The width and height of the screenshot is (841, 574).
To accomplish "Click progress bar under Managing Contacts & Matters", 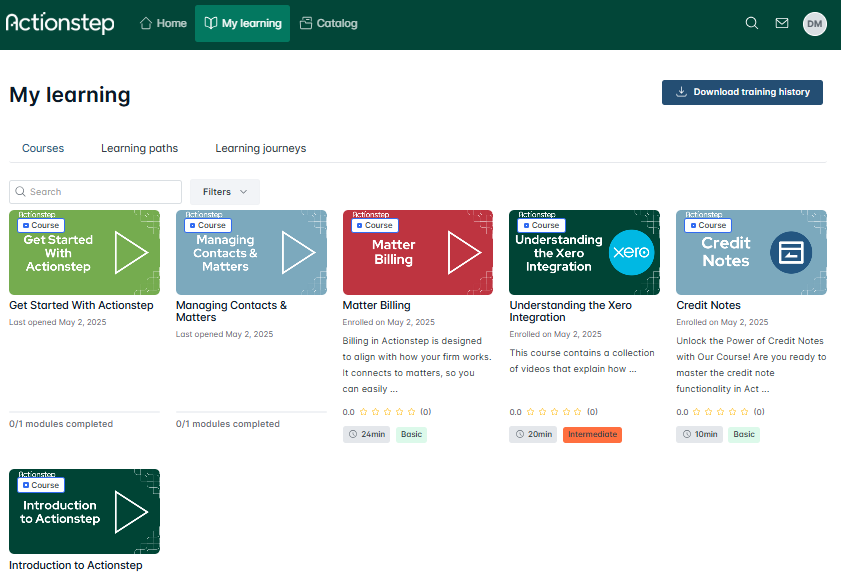I will tap(251, 412).
